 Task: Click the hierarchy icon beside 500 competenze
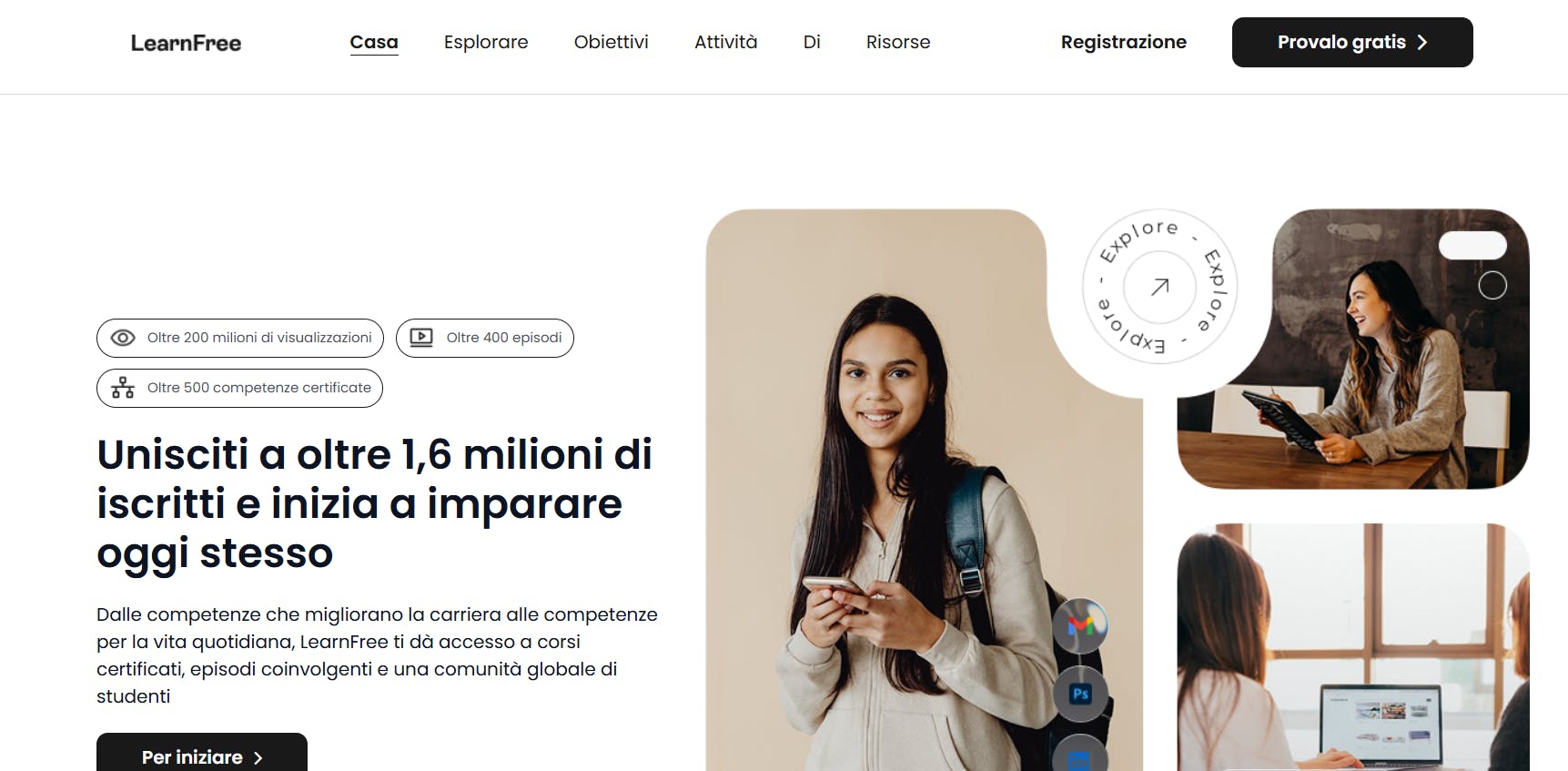pos(123,388)
